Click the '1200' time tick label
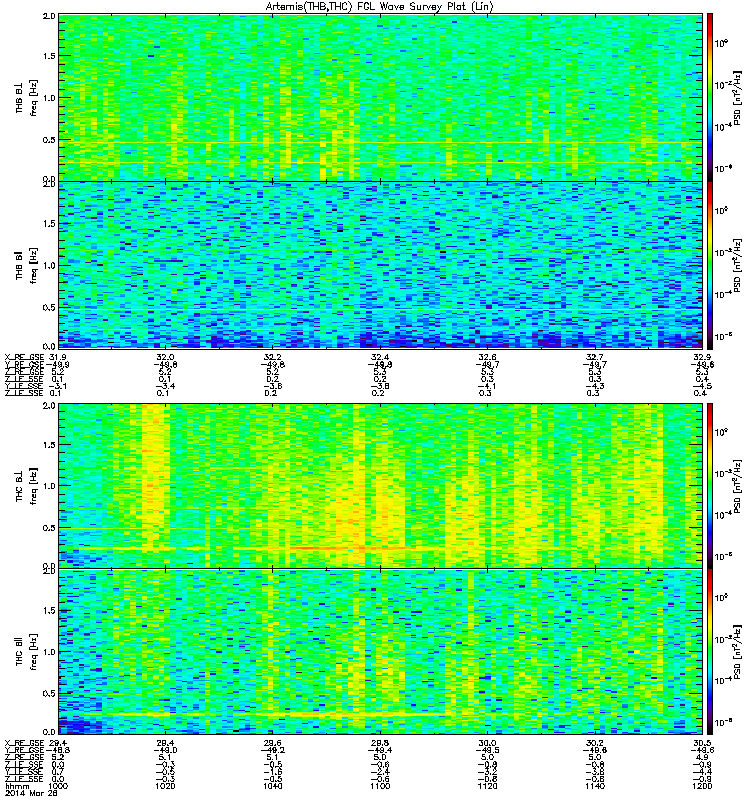This screenshot has width=750, height=800. pos(702,786)
